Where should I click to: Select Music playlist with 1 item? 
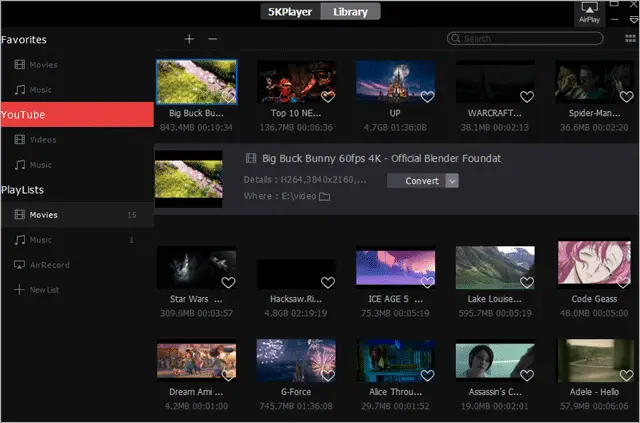click(x=77, y=240)
